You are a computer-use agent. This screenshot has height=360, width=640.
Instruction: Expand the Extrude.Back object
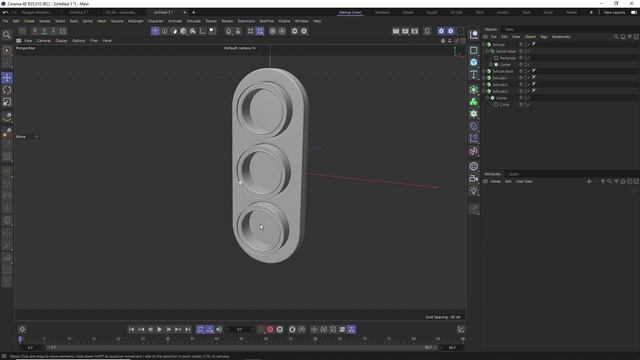(x=484, y=71)
